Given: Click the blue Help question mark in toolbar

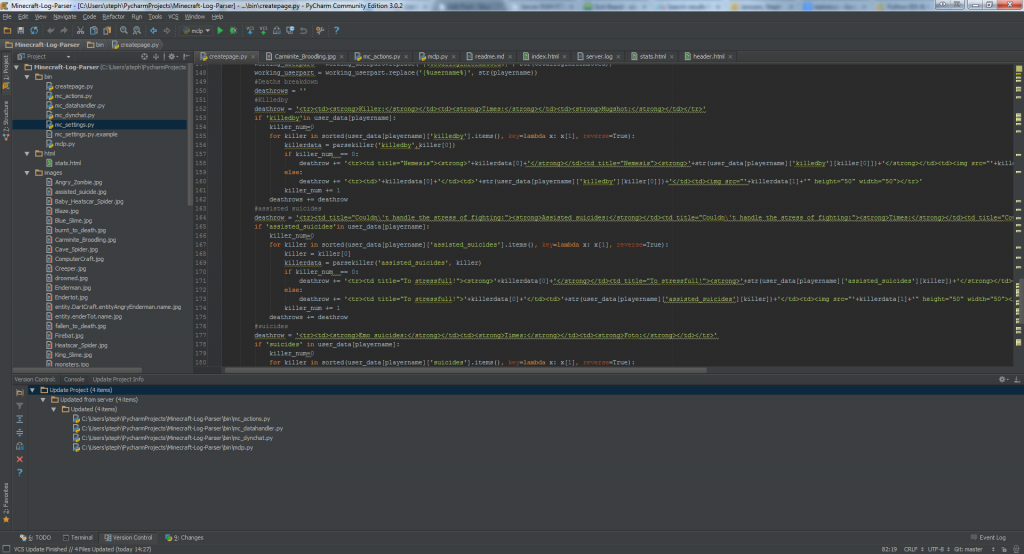Looking at the screenshot, I should 336,30.
